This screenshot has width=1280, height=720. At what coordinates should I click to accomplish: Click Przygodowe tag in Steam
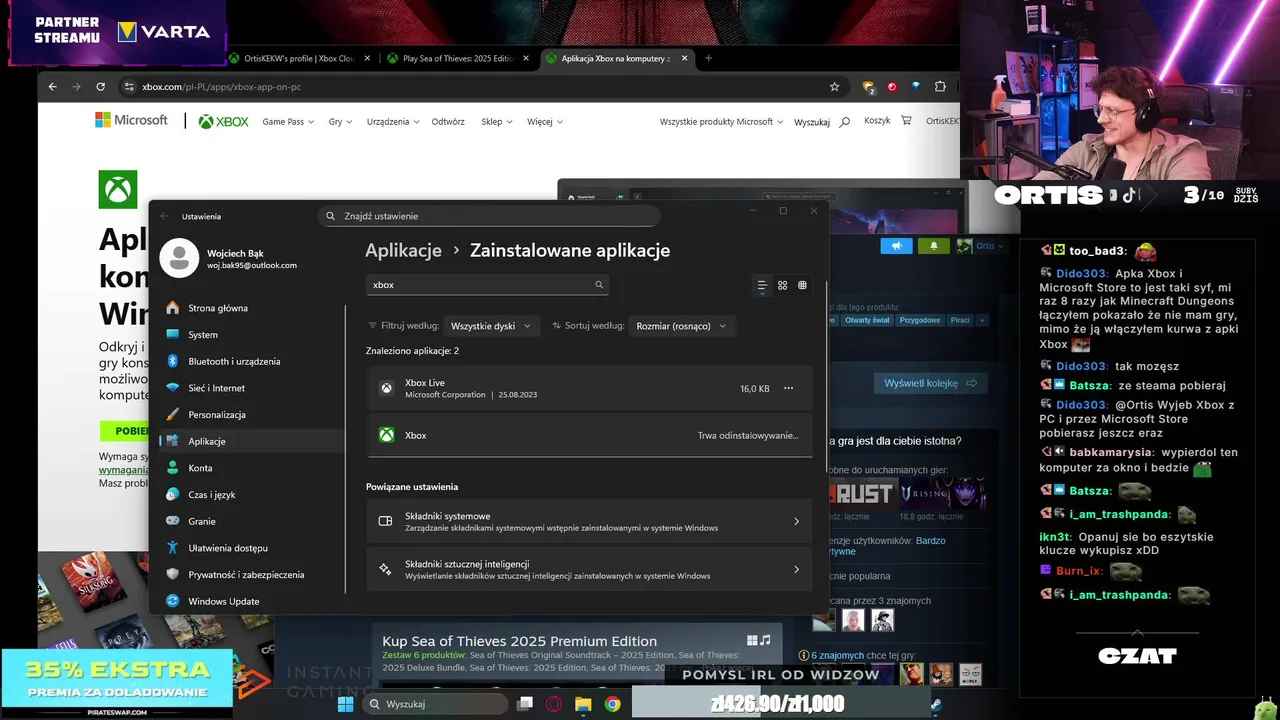pos(919,320)
